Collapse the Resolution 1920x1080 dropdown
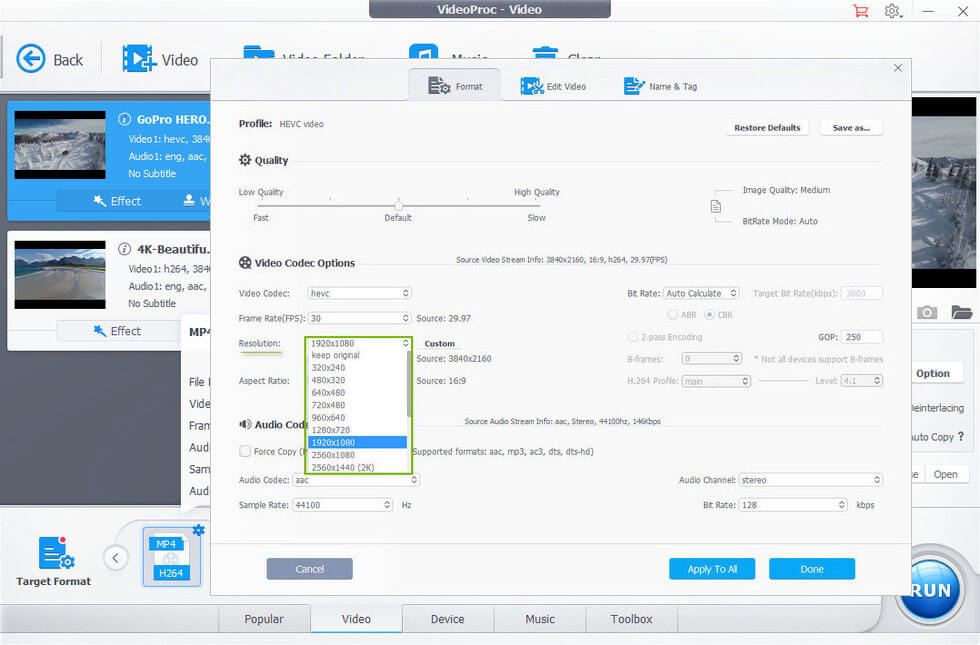The width and height of the screenshot is (980, 645). (359, 343)
